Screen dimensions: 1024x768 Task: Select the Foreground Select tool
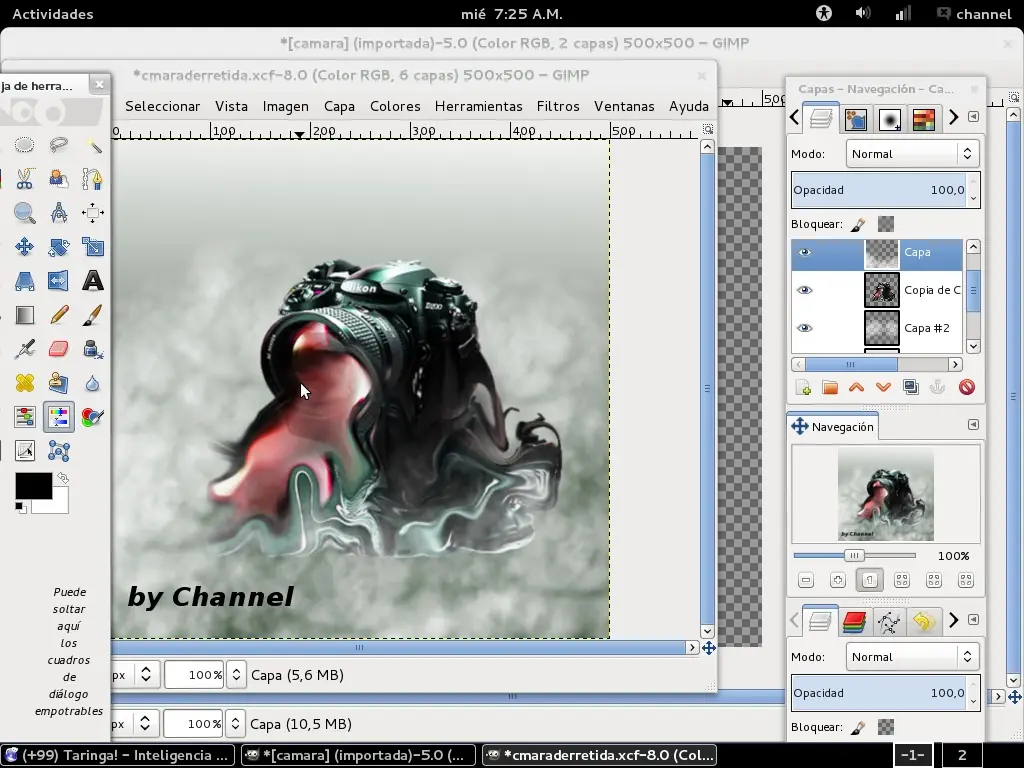click(x=59, y=178)
